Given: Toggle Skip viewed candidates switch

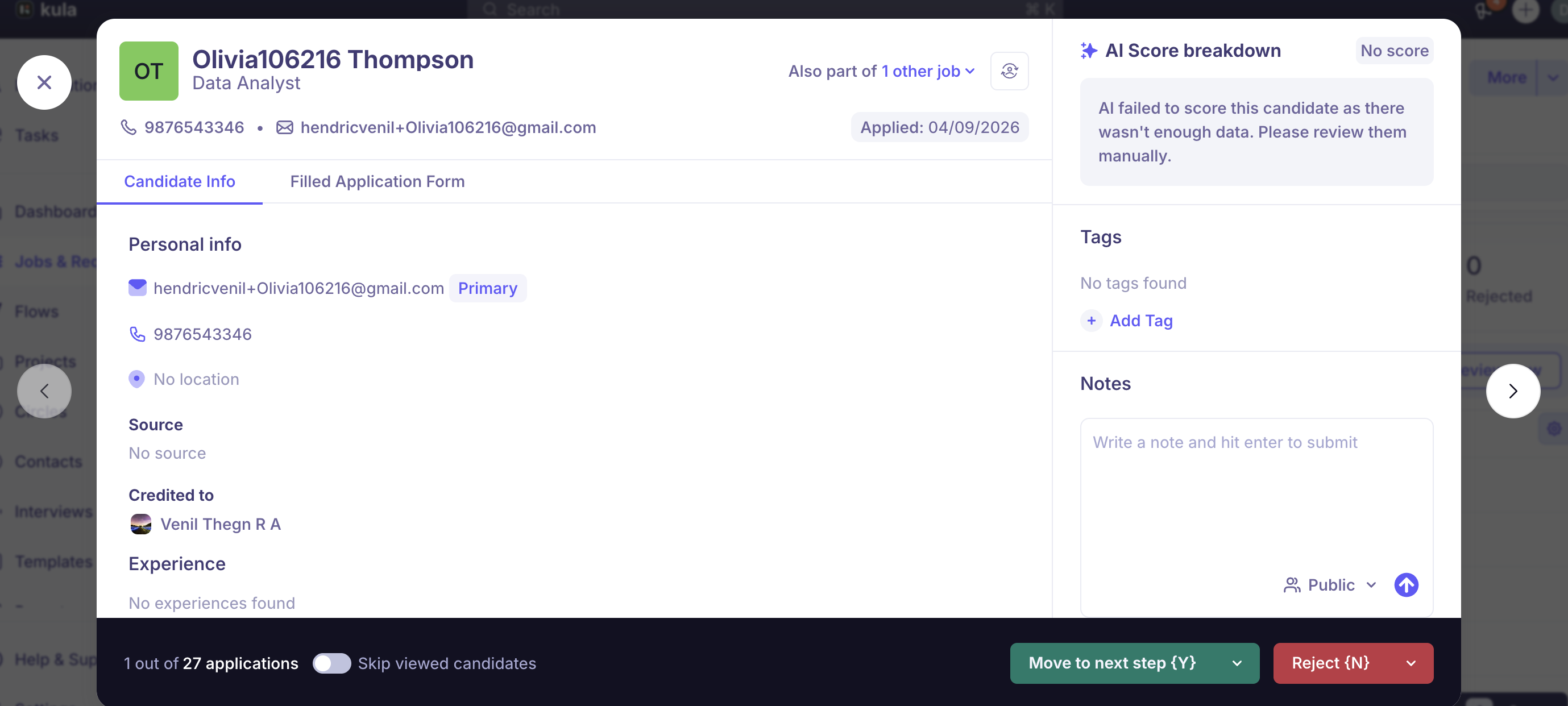Looking at the screenshot, I should [332, 663].
